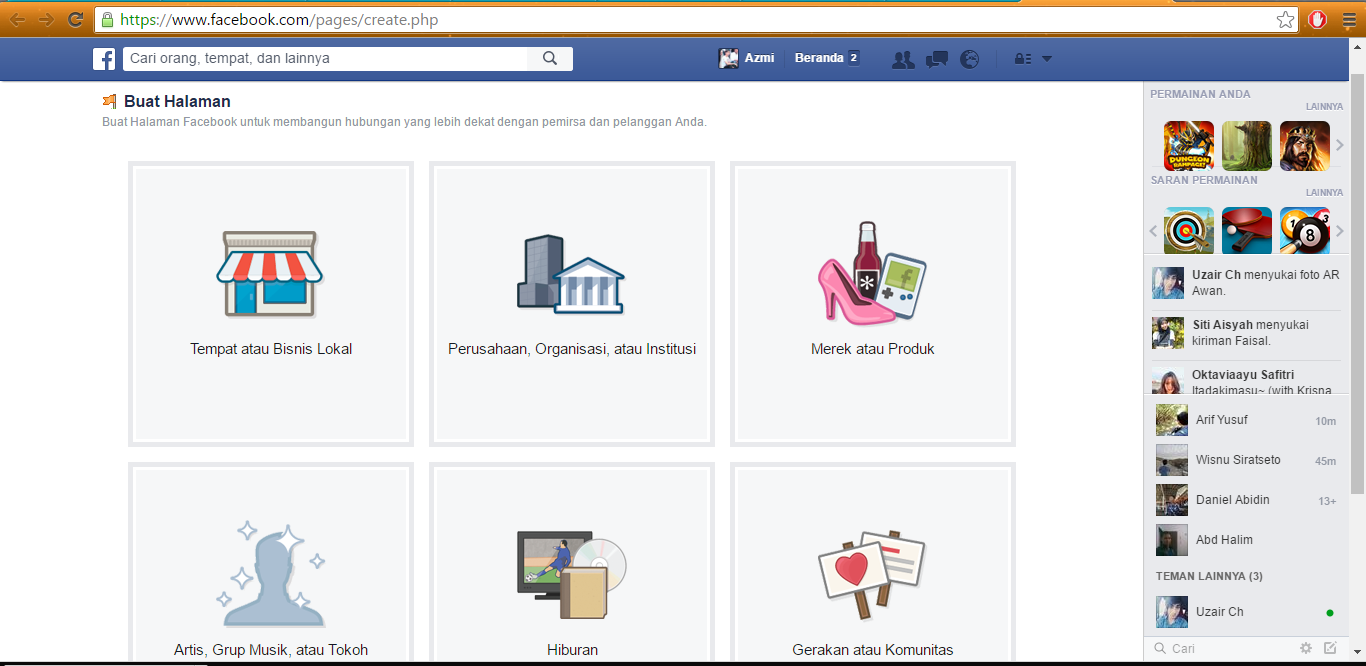The height and width of the screenshot is (666, 1366).
Task: Open chat with Arif Yusuf
Action: tap(1246, 420)
